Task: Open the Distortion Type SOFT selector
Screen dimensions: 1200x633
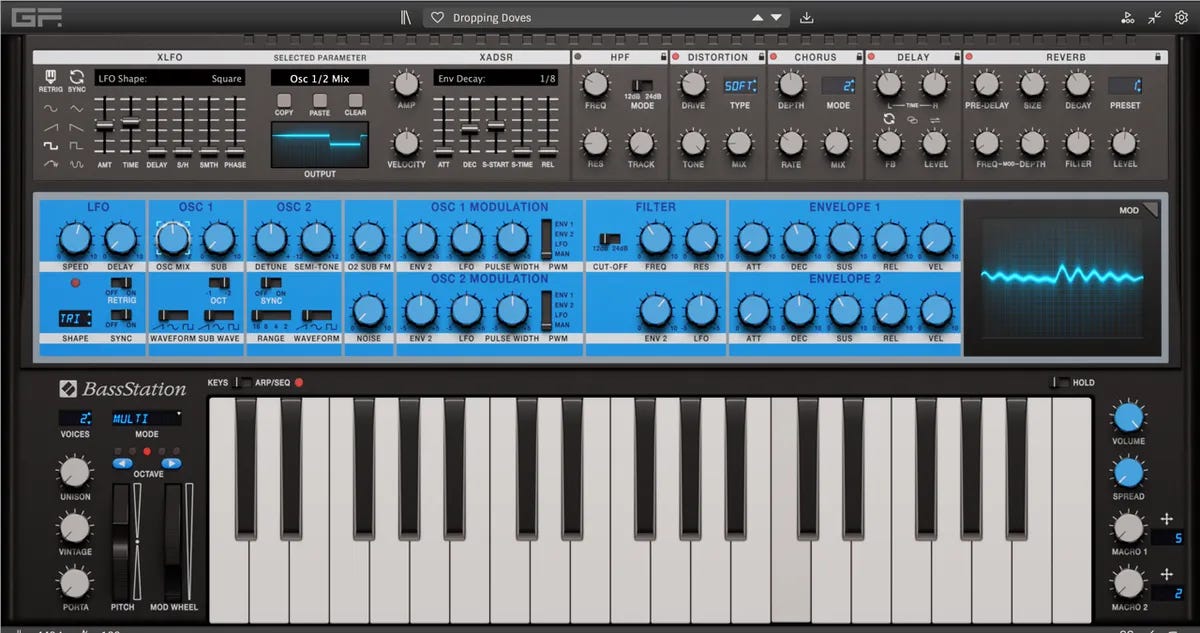Action: point(741,86)
